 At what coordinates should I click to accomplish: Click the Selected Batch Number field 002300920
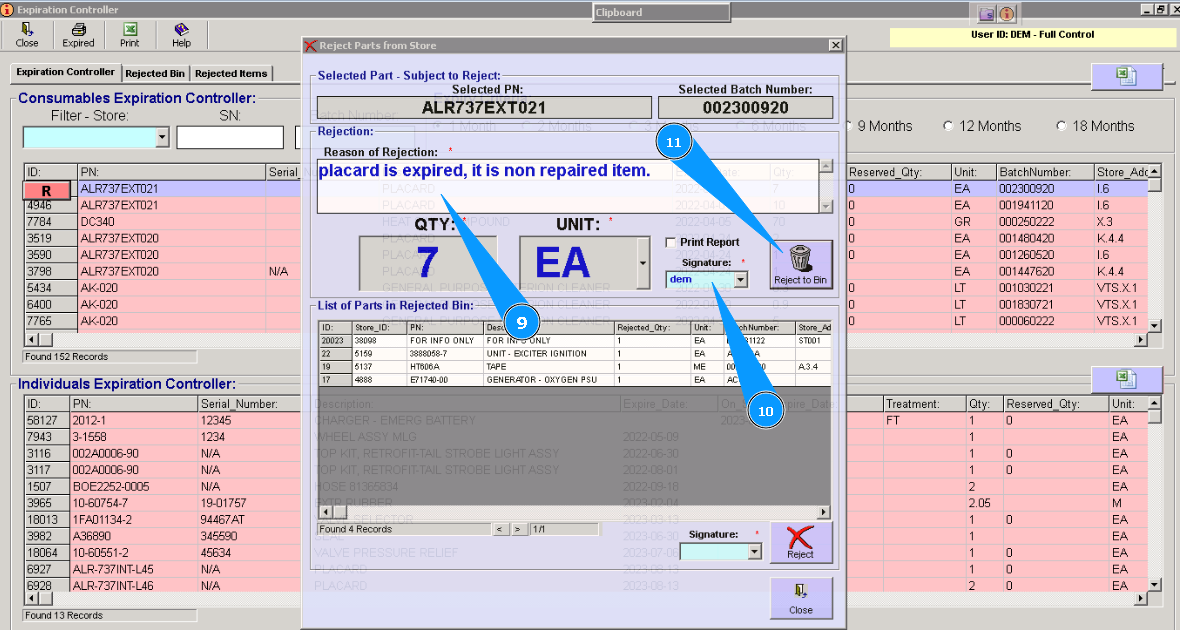(745, 108)
